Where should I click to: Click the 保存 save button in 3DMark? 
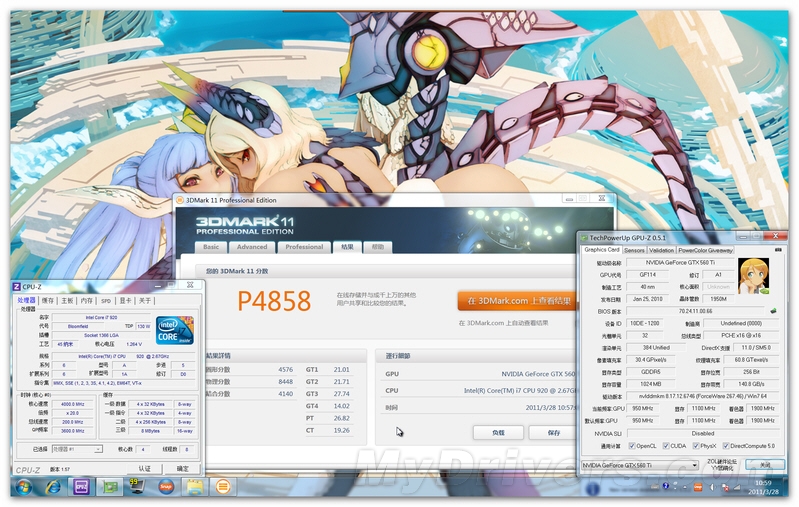554,432
